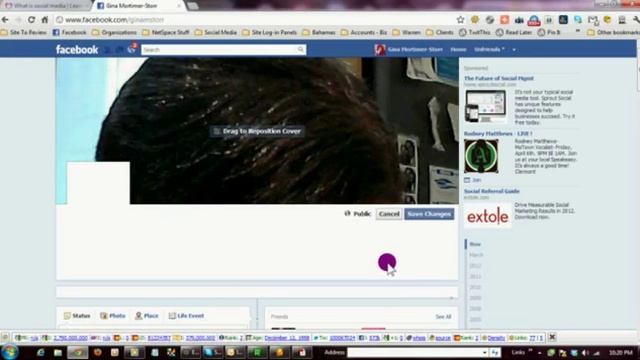The image size is (640, 360).
Task: Open Social Referral Guide ad link
Action: 491,191
